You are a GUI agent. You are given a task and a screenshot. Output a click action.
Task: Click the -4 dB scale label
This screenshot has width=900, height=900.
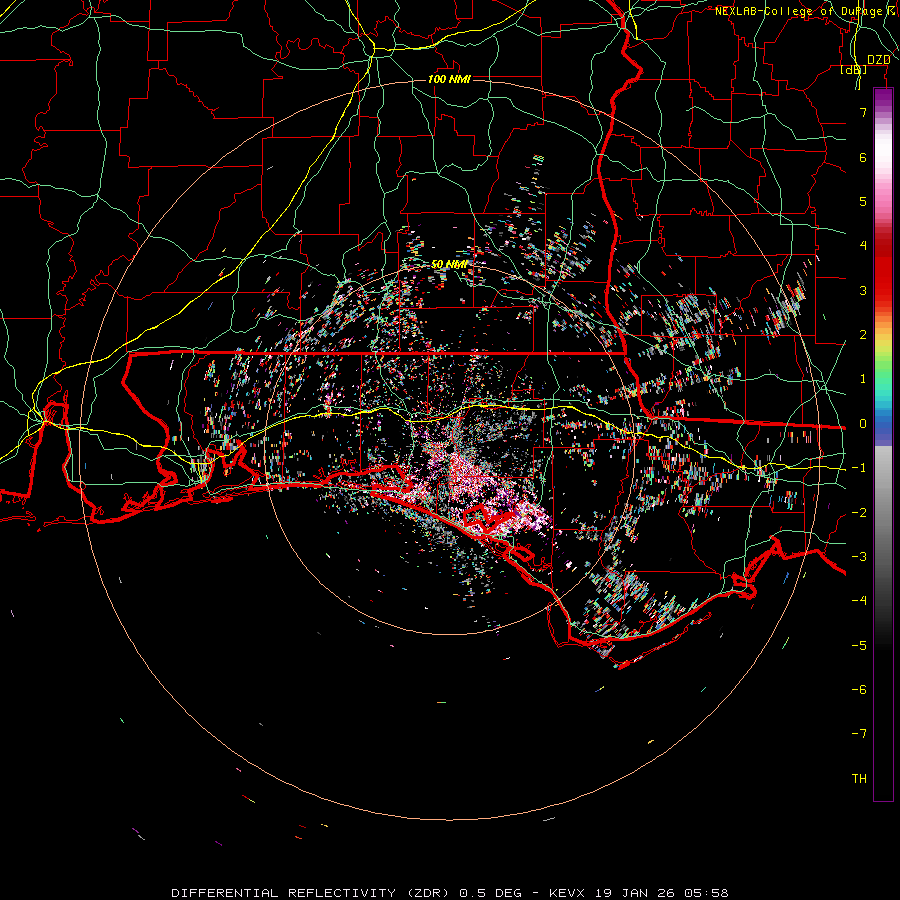(859, 601)
